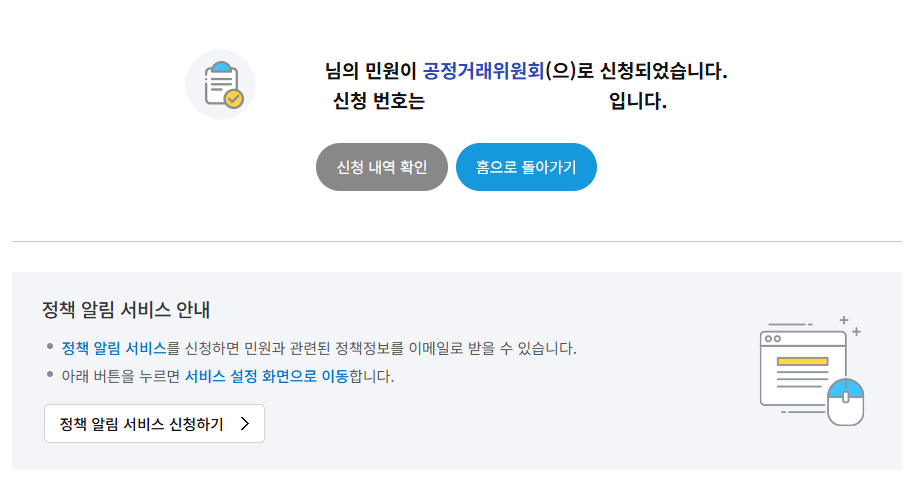Select 정책 알림 서비스 신청하기 button

154,424
